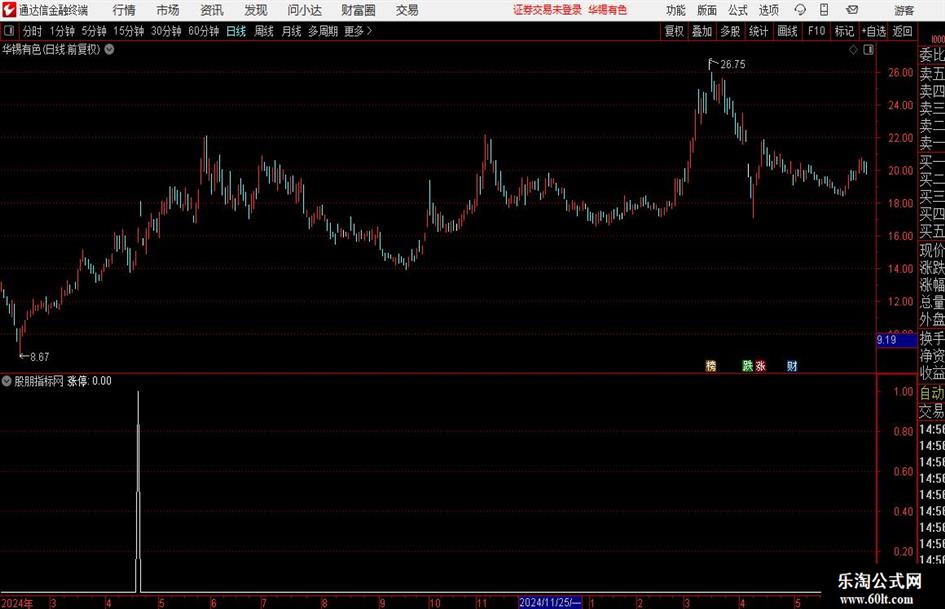Viewport: 945px width, 609px height.
Task: Open the 公式 menu
Action: pos(738,10)
